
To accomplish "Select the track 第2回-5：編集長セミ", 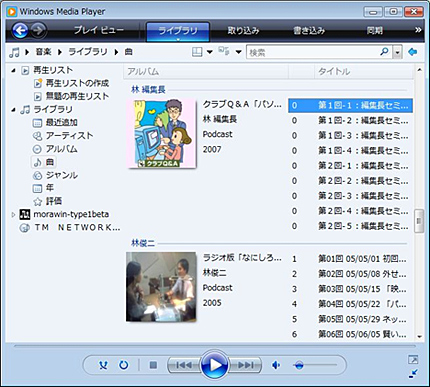I will pos(350,226).
